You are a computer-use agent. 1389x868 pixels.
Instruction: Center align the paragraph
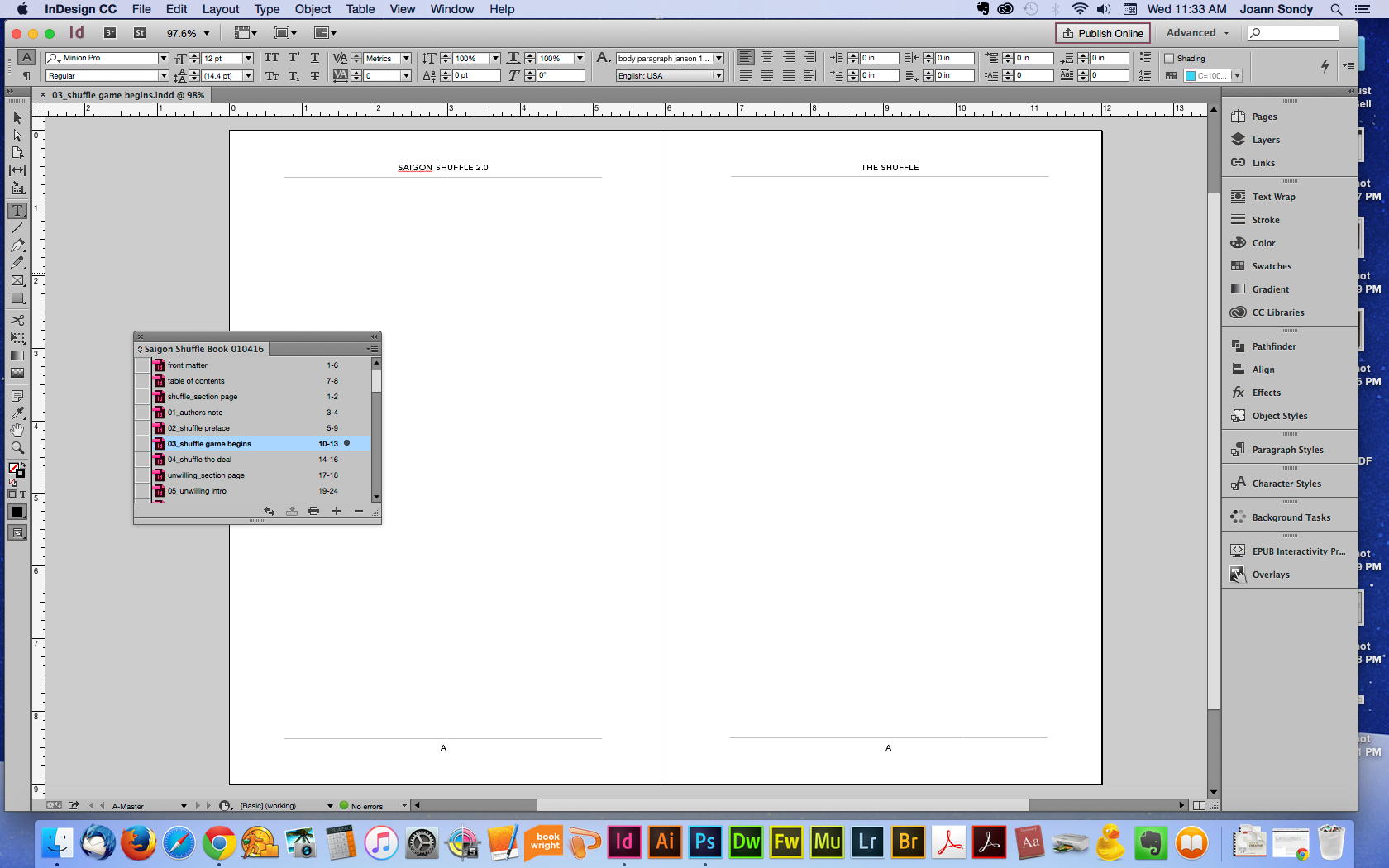click(x=767, y=57)
